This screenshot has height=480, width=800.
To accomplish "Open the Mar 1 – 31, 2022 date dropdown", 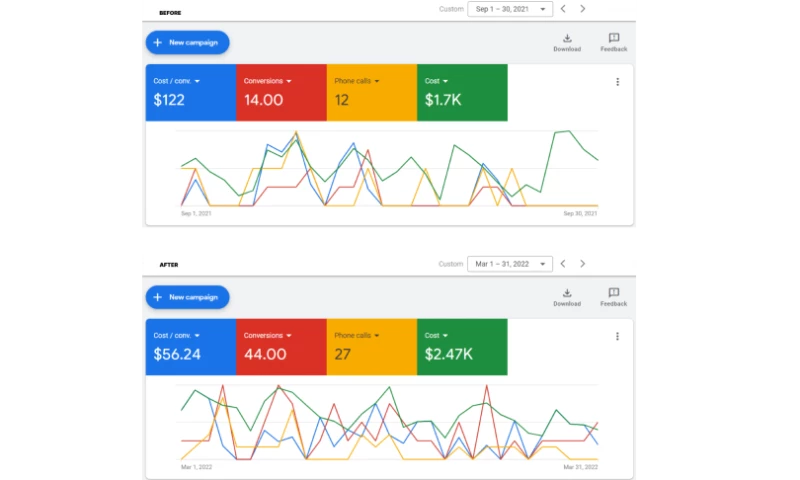I will [510, 264].
